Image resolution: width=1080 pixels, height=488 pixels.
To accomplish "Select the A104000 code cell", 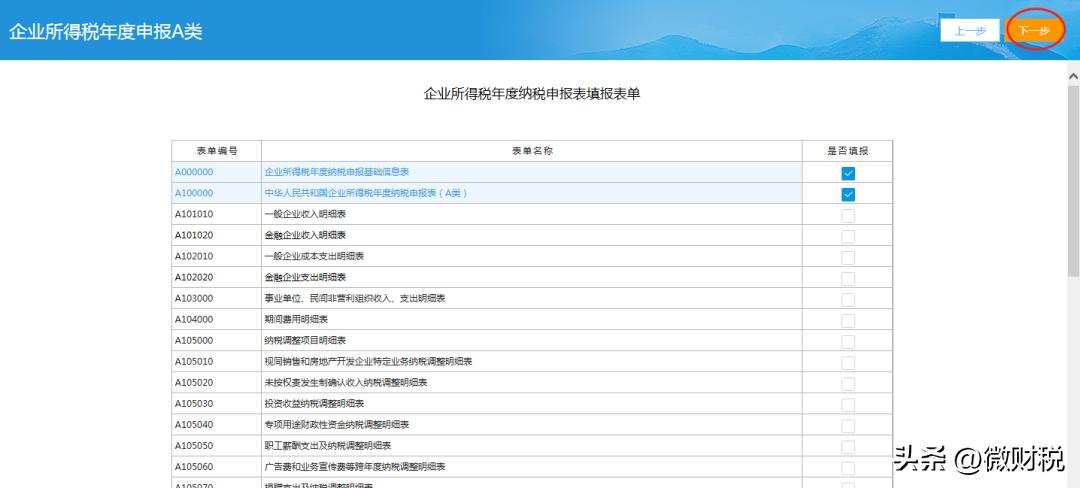I will [x=216, y=319].
